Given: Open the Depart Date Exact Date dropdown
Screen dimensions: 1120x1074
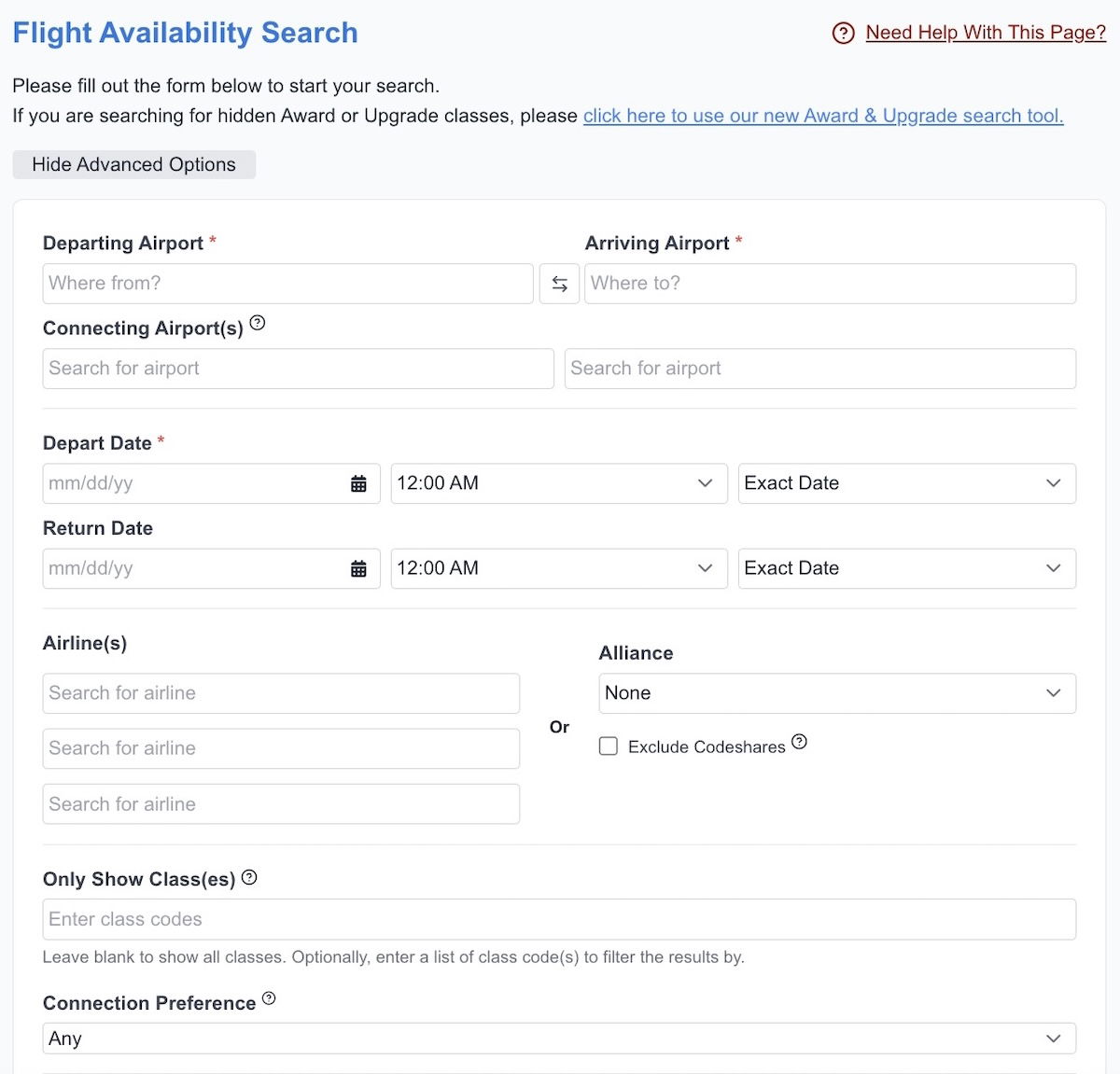Looking at the screenshot, I should coord(906,483).
